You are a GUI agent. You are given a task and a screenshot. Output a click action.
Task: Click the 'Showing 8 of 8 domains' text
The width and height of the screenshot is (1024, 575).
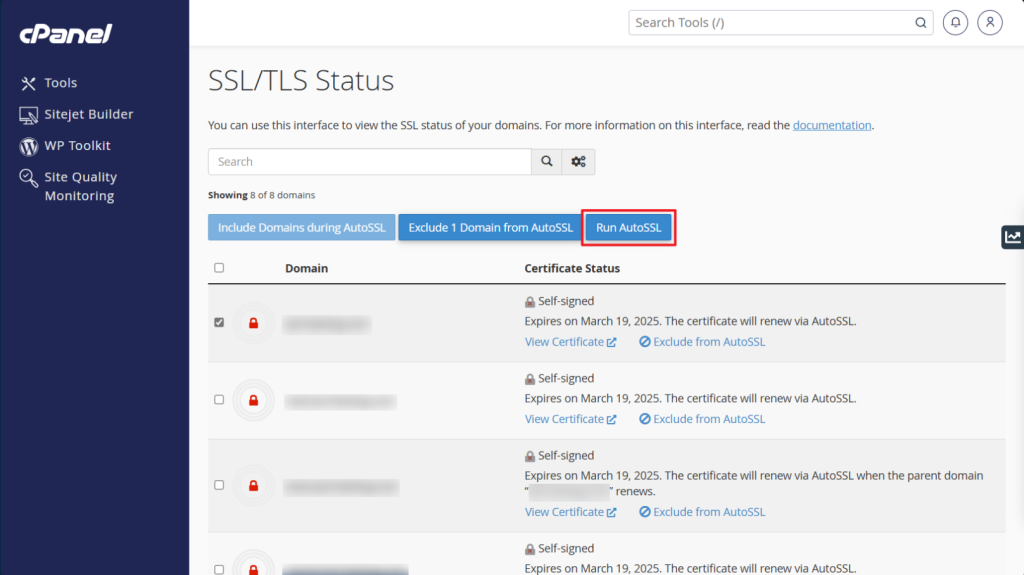coord(261,195)
